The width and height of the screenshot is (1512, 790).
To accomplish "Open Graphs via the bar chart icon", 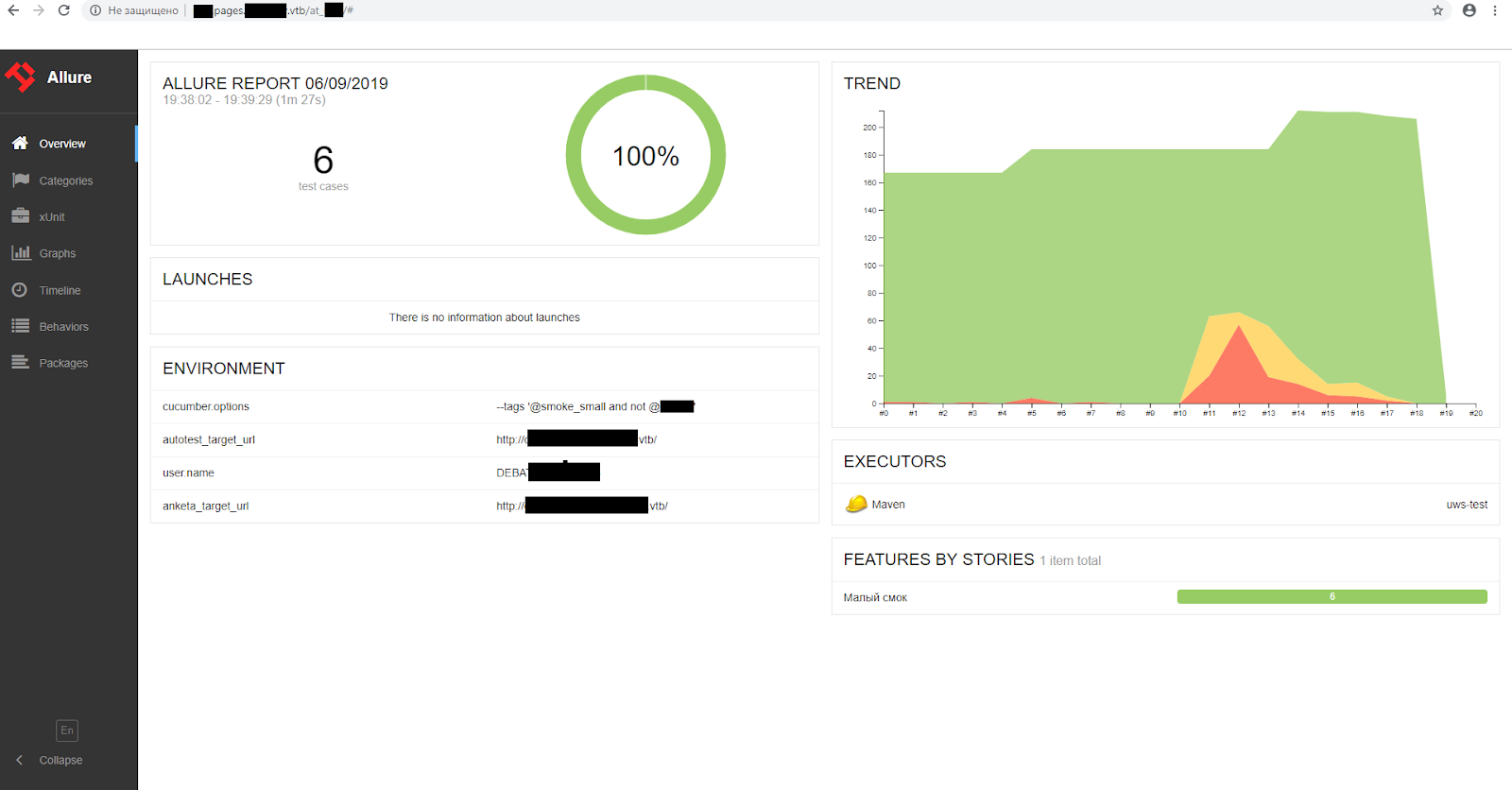I will point(20,252).
